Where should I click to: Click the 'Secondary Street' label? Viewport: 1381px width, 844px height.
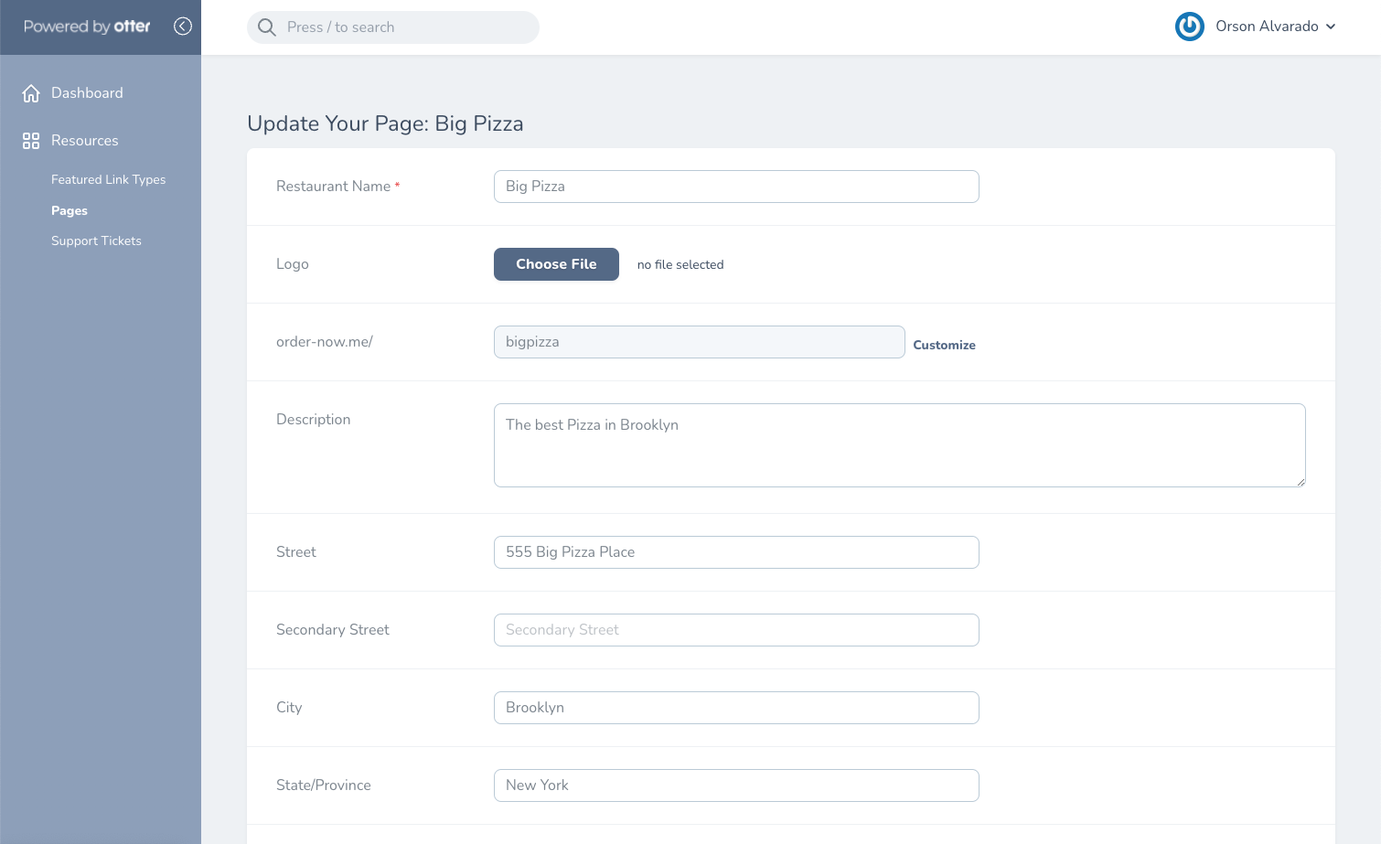coord(333,630)
